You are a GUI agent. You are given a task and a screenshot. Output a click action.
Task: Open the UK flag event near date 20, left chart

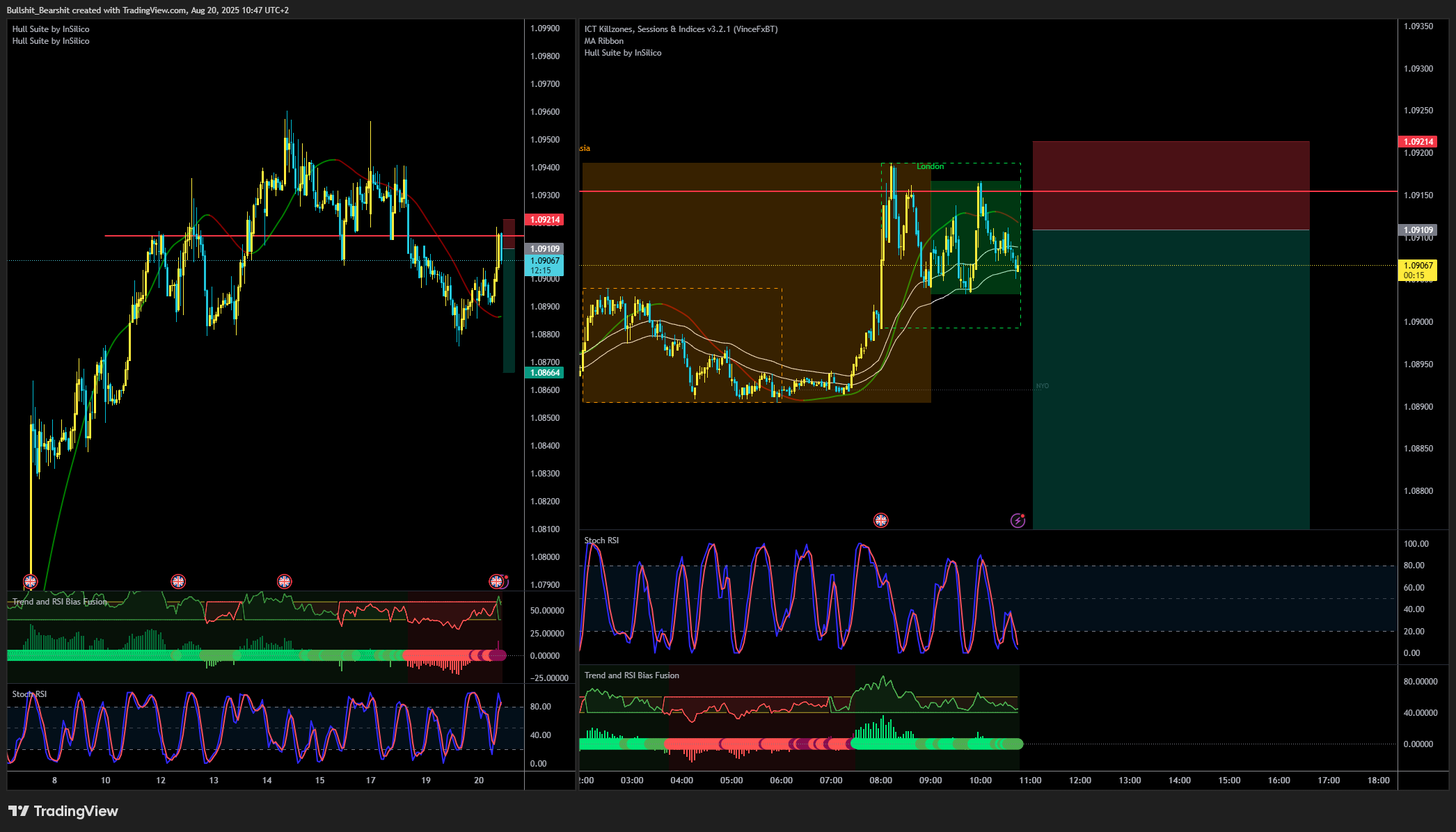click(496, 581)
